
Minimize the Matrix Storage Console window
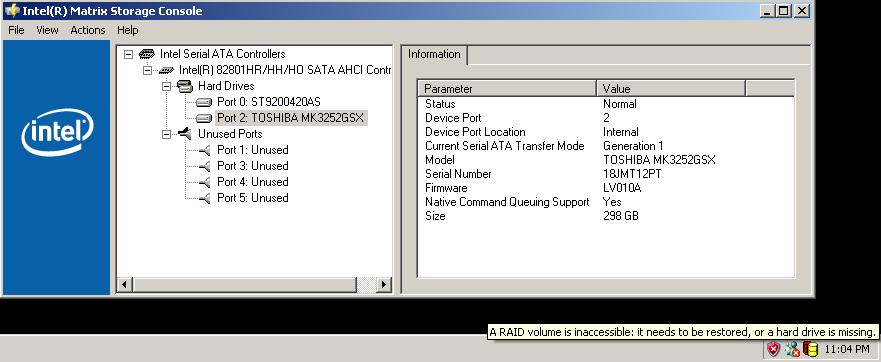768,11
